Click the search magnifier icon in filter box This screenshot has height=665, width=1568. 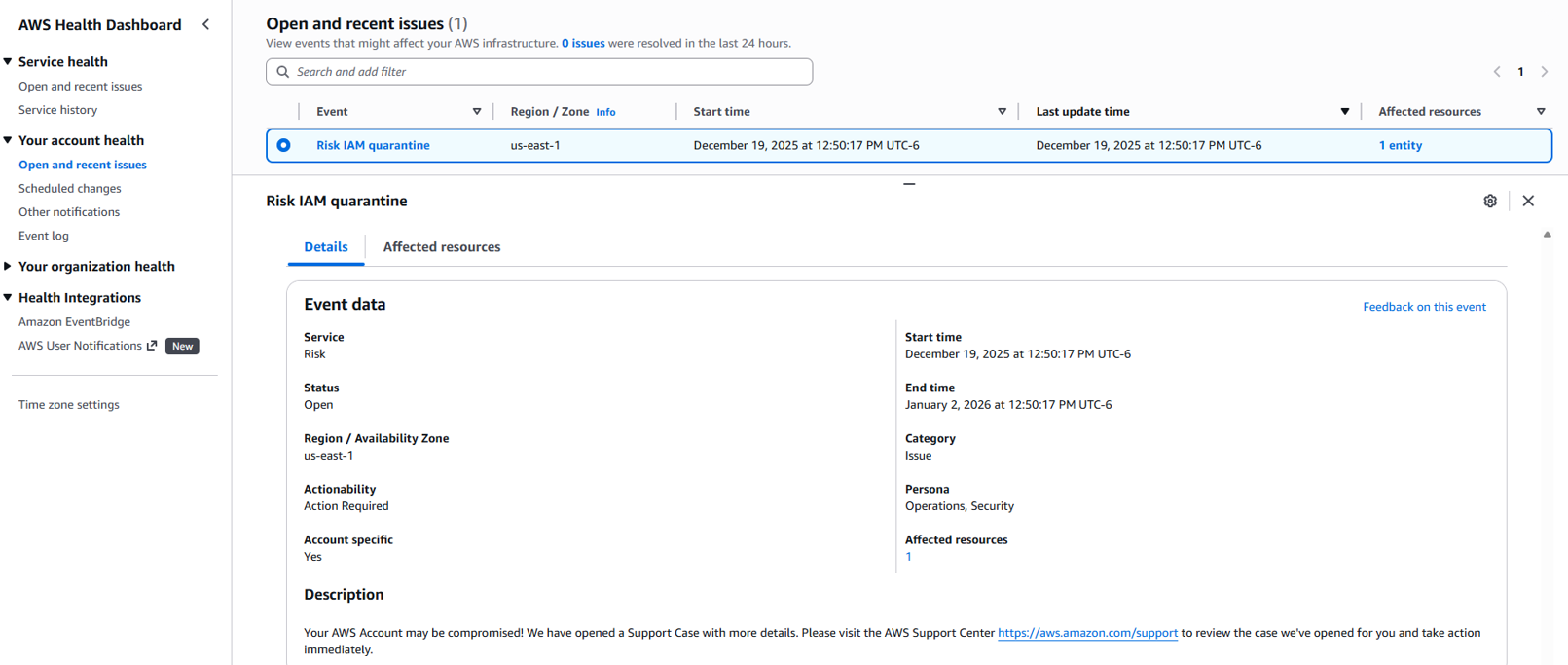282,72
